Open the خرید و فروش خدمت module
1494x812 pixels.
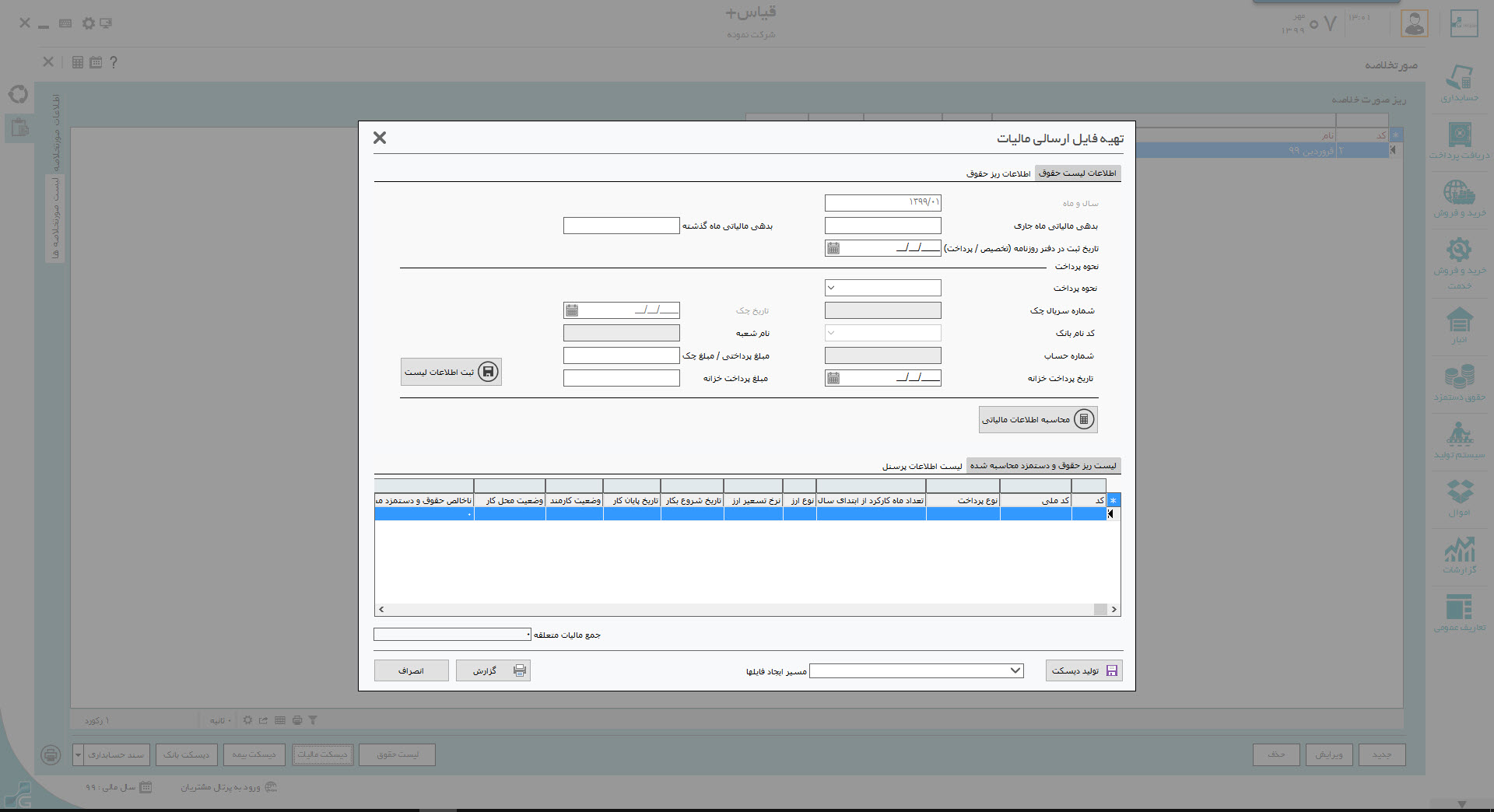[x=1459, y=262]
